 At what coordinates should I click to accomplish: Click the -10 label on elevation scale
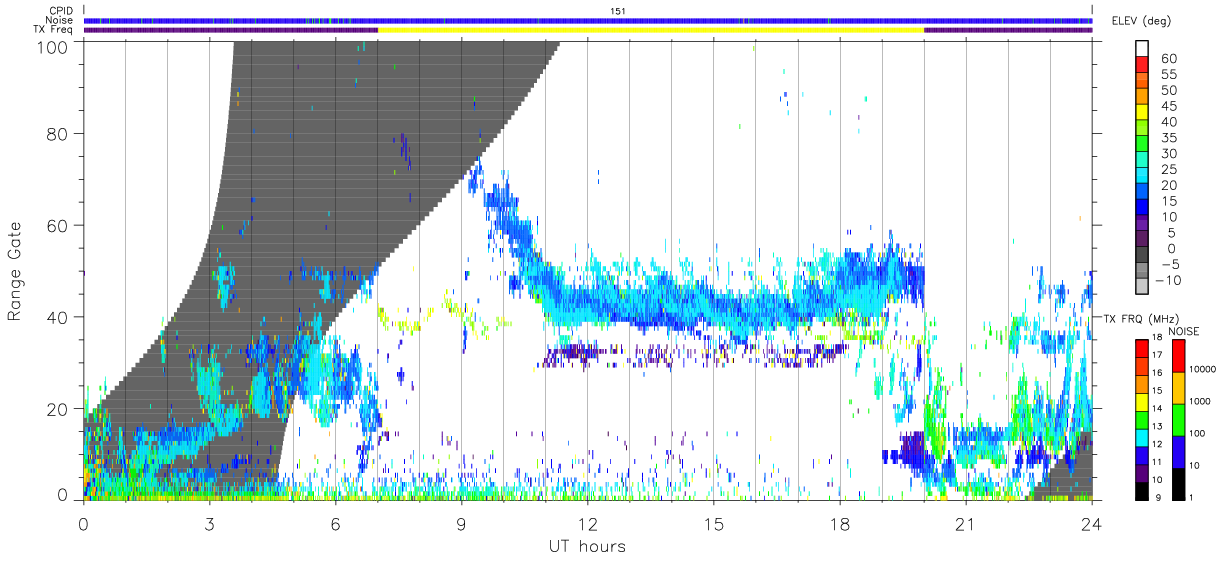point(1168,279)
